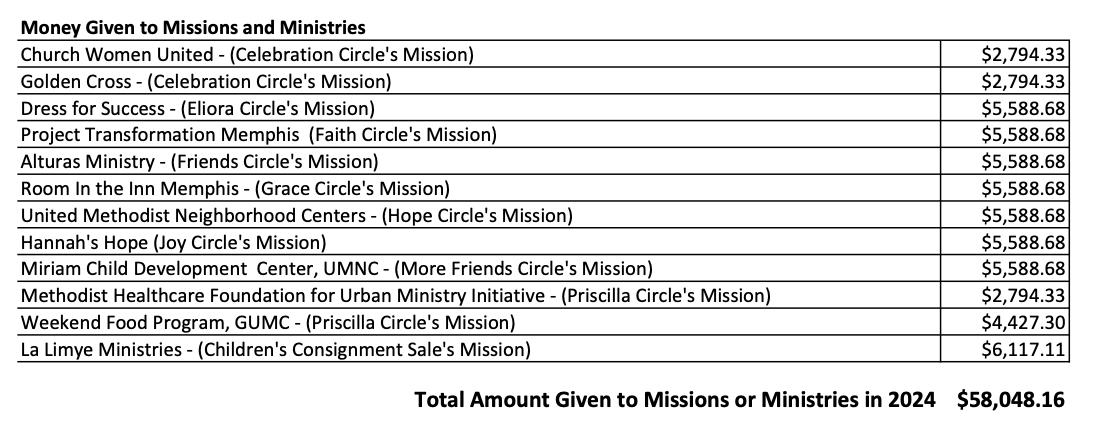Click the Weekend Food Program cell
1094x426 pixels.
click(x=267, y=322)
